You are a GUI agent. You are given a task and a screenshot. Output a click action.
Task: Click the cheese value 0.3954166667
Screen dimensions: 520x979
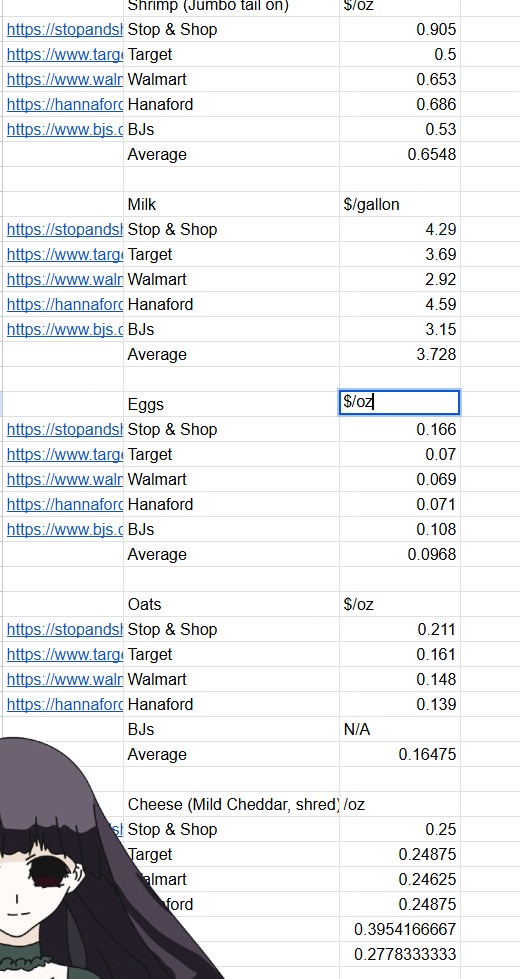[x=400, y=928]
